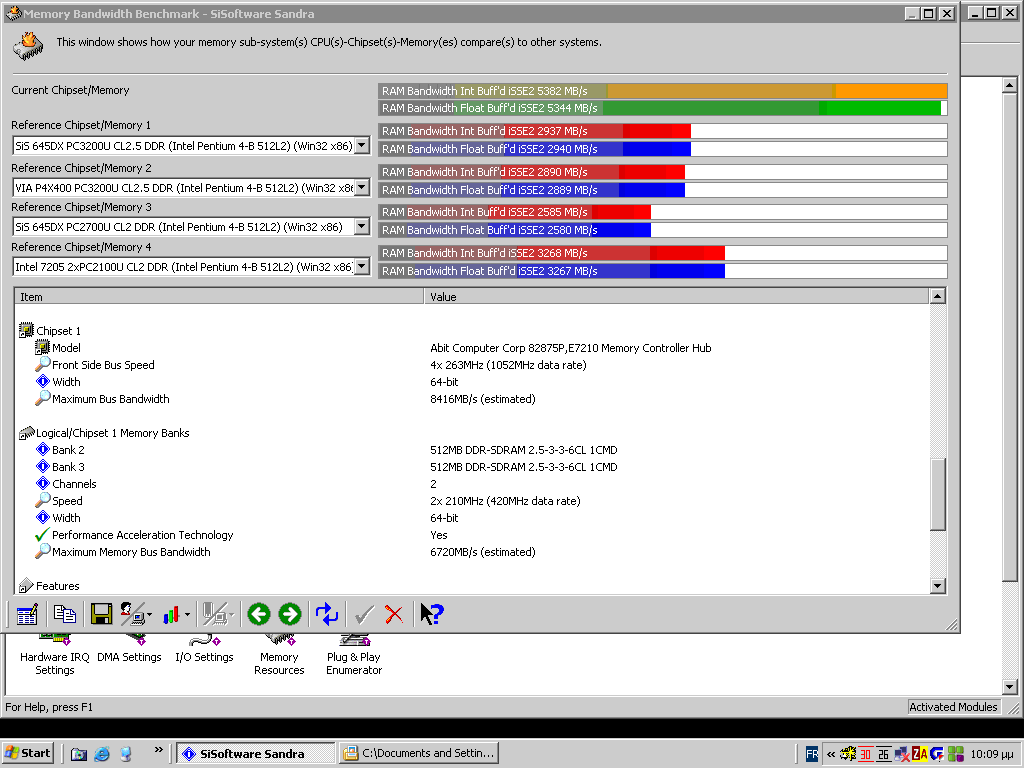Switch to C:\Documents and Settings taskbar window
The image size is (1024, 768).
coord(418,753)
